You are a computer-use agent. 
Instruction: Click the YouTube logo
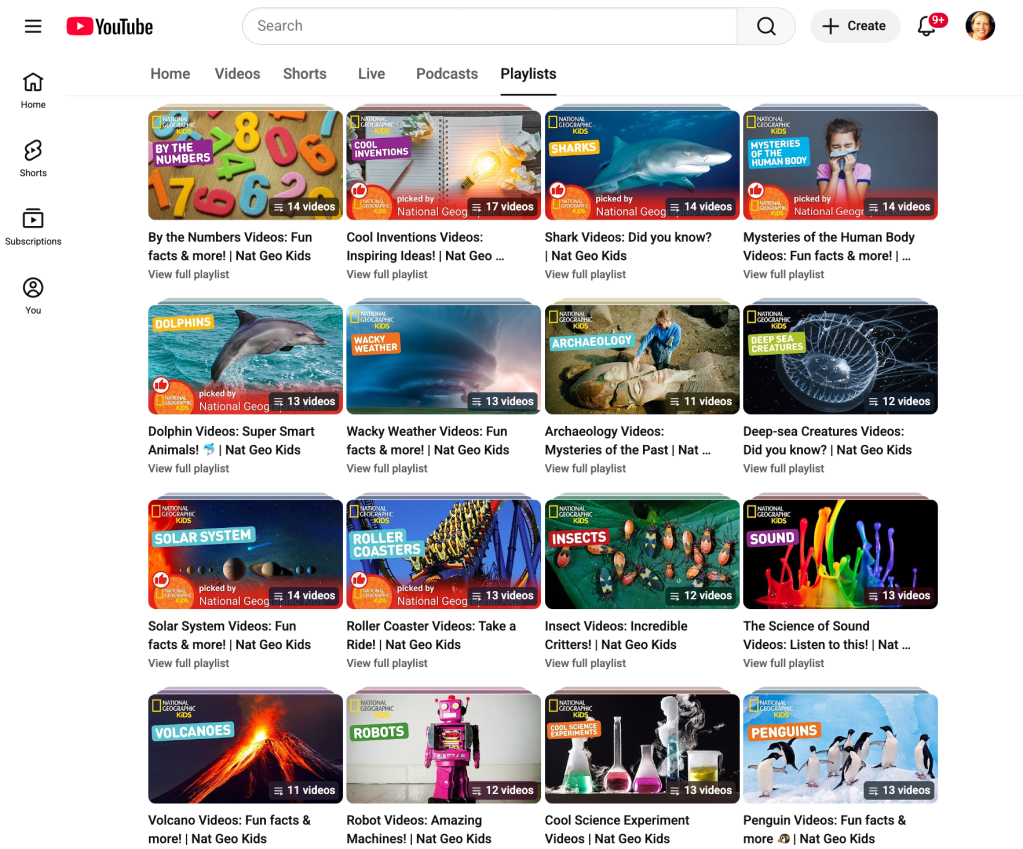110,26
